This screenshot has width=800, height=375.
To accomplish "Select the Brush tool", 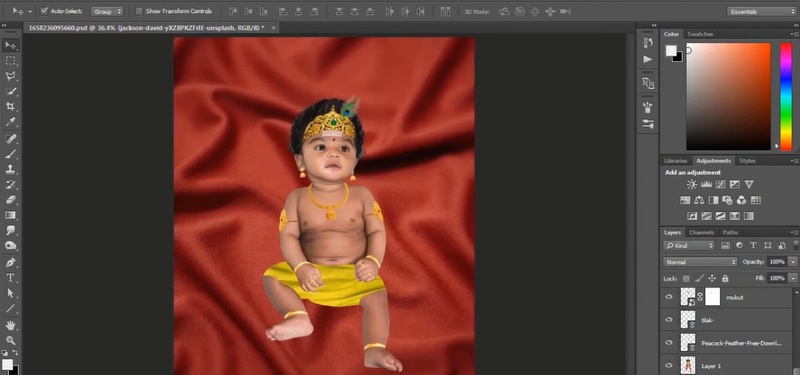I will pos(10,154).
